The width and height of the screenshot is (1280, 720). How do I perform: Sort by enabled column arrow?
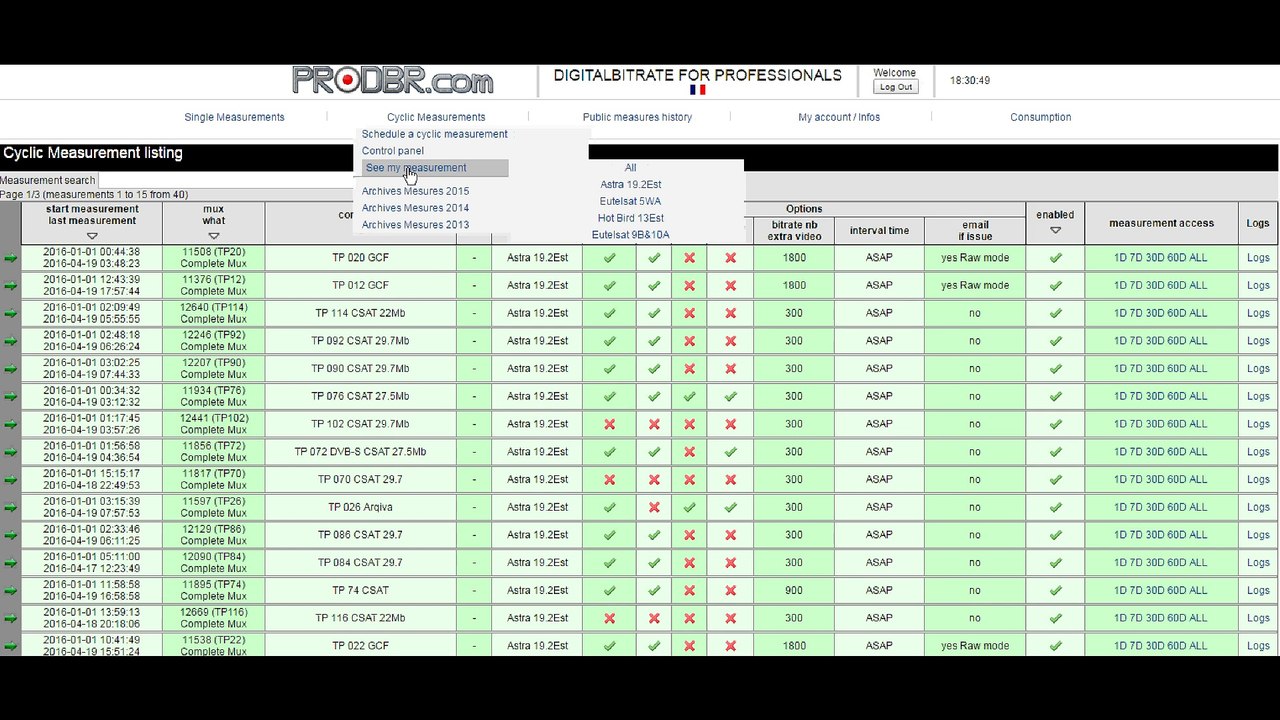pyautogui.click(x=1055, y=231)
